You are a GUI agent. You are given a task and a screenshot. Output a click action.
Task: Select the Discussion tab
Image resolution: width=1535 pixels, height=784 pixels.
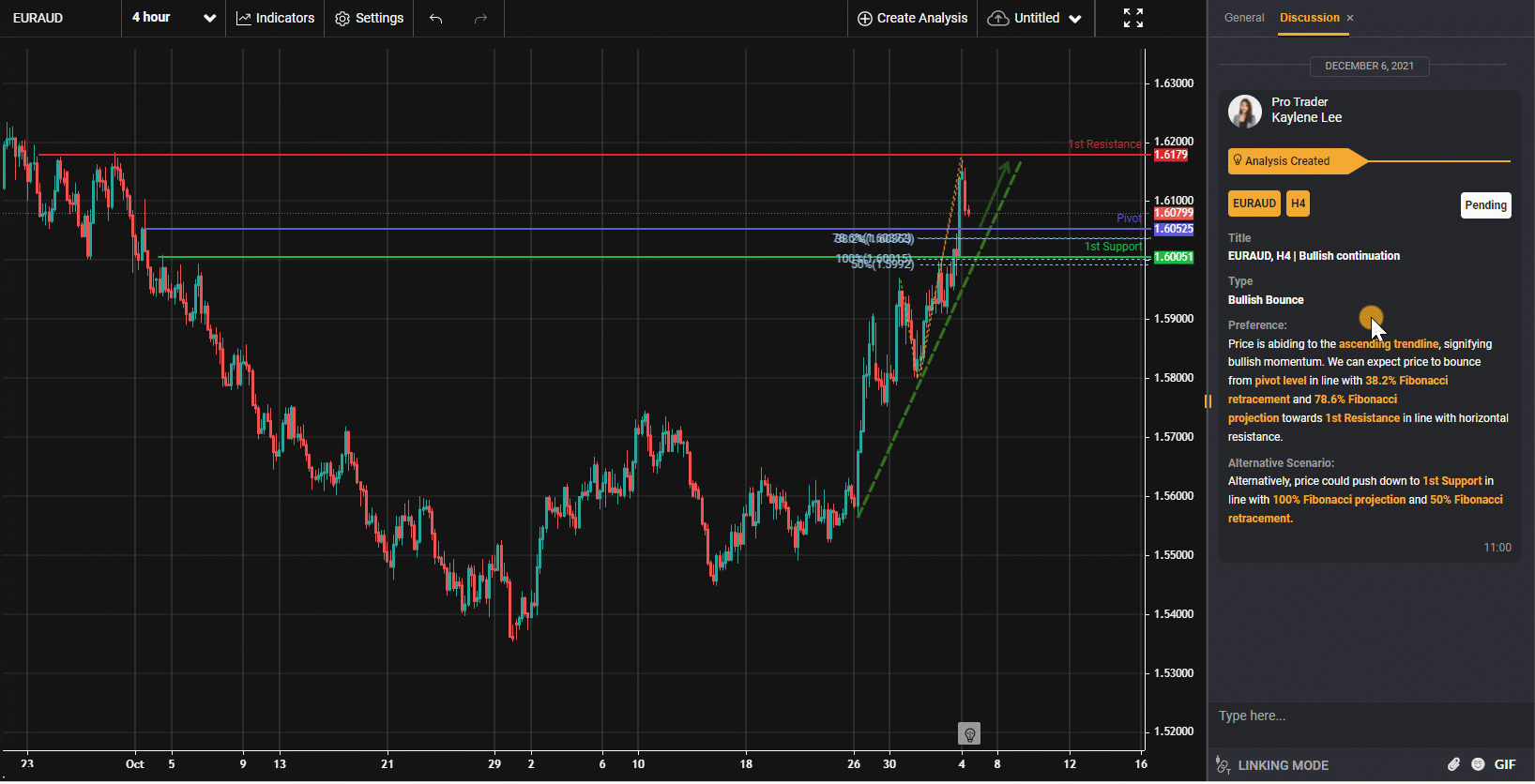click(1309, 18)
